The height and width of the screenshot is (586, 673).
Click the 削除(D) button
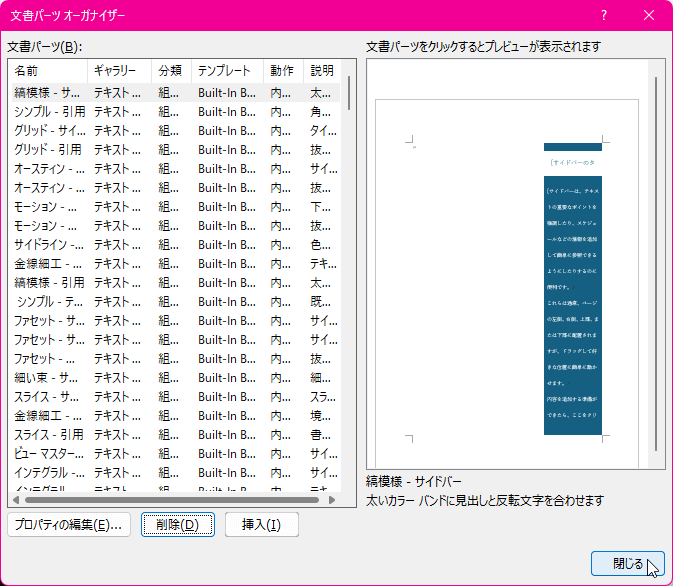pyautogui.click(x=178, y=525)
